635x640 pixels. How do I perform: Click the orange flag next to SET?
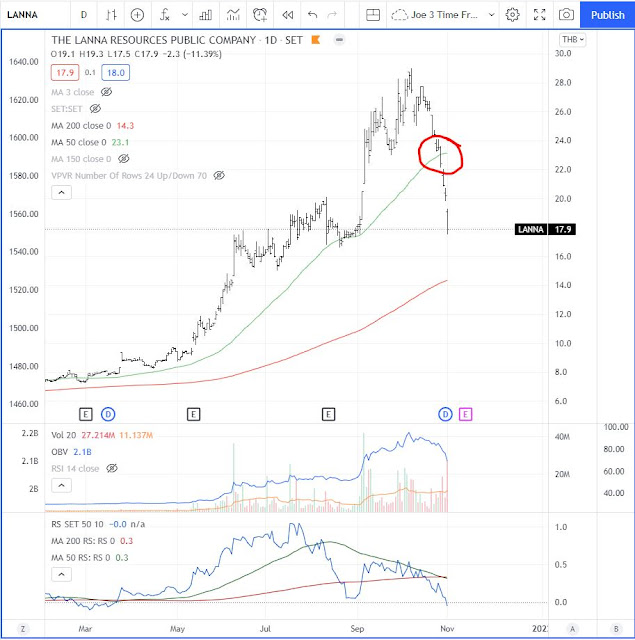[315, 40]
